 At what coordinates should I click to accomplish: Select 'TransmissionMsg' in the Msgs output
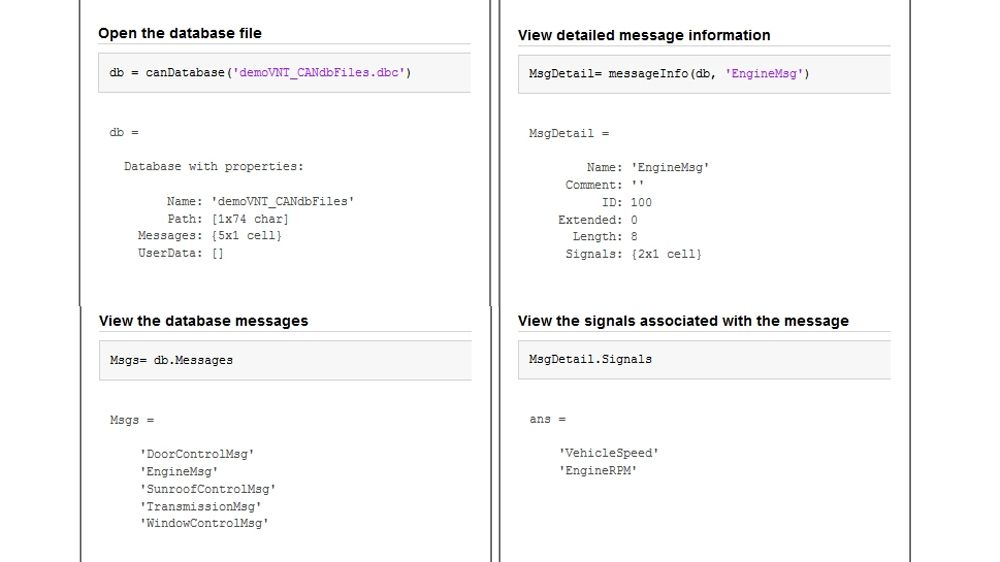[x=200, y=506]
